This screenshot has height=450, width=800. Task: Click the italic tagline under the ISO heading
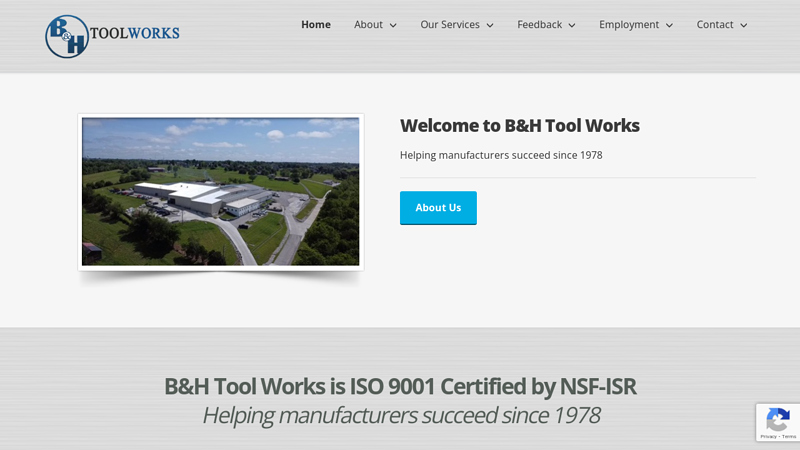pos(401,415)
